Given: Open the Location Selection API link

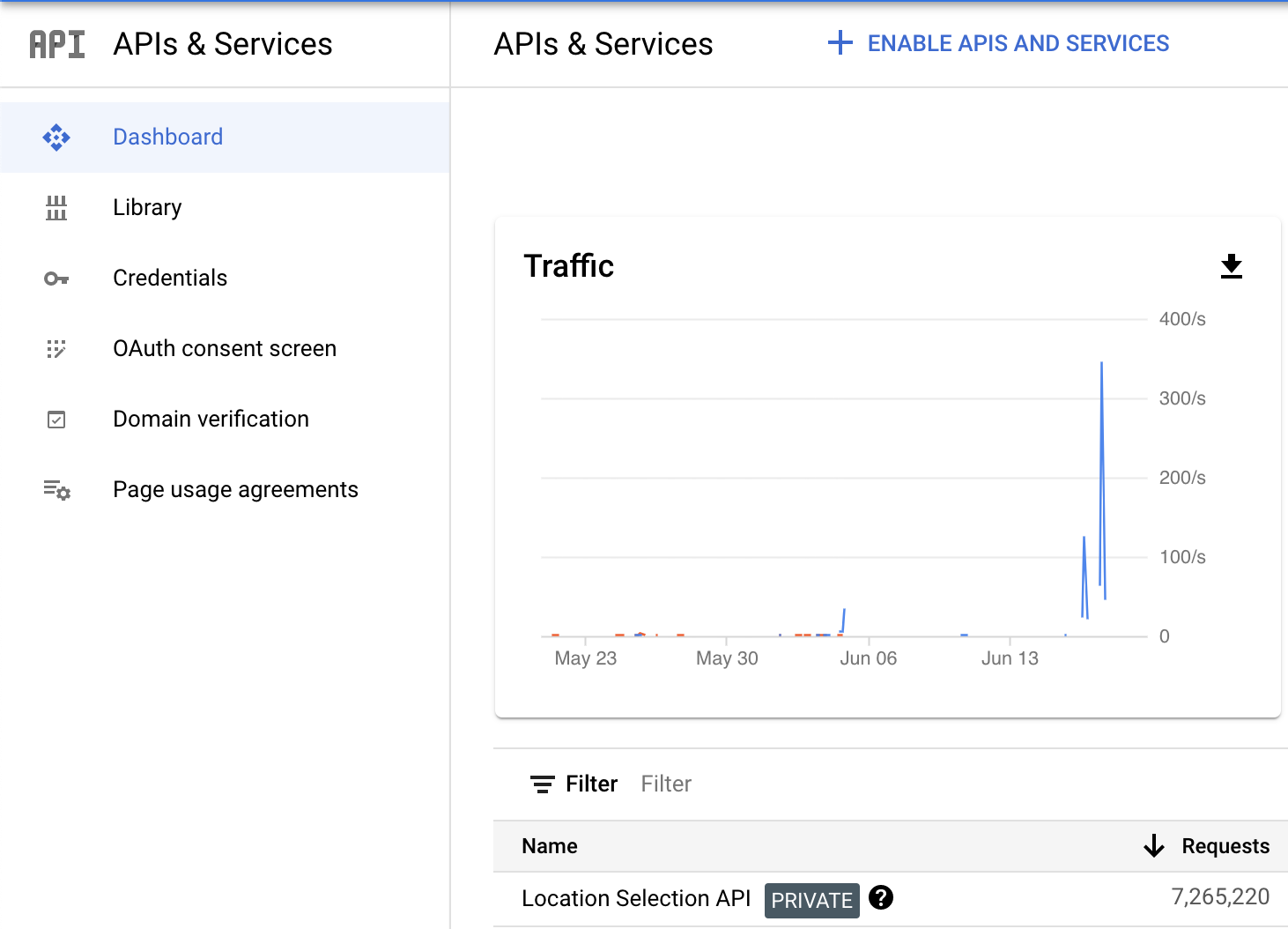Looking at the screenshot, I should point(635,898).
